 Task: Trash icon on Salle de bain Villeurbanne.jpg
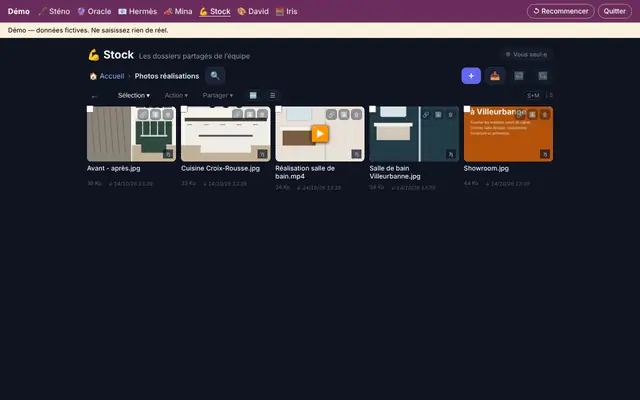[x=451, y=115]
